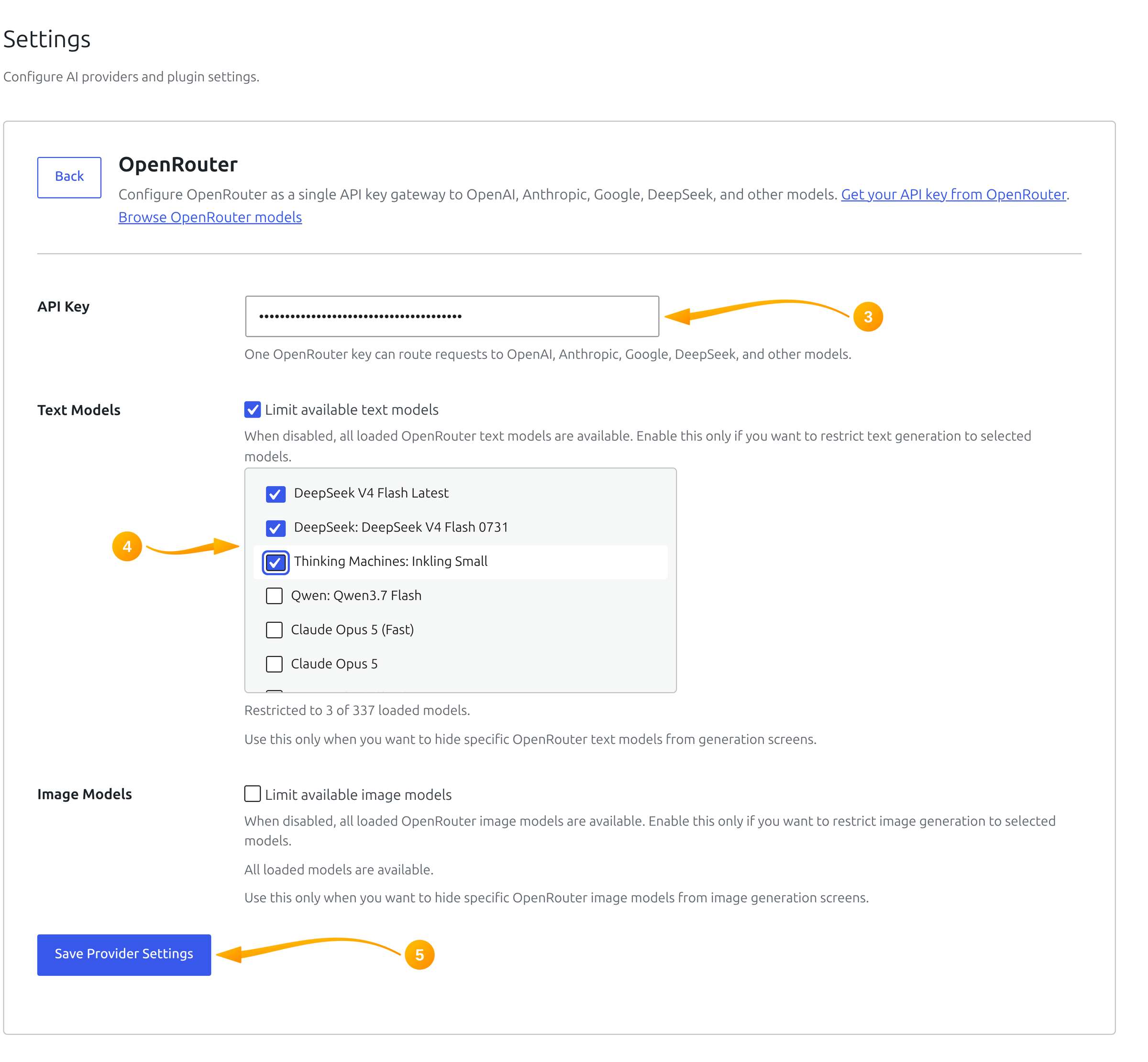Click the 'Qwen: Qwen3.7 Flash' model name
The width and height of the screenshot is (1148, 1062).
coord(356,596)
